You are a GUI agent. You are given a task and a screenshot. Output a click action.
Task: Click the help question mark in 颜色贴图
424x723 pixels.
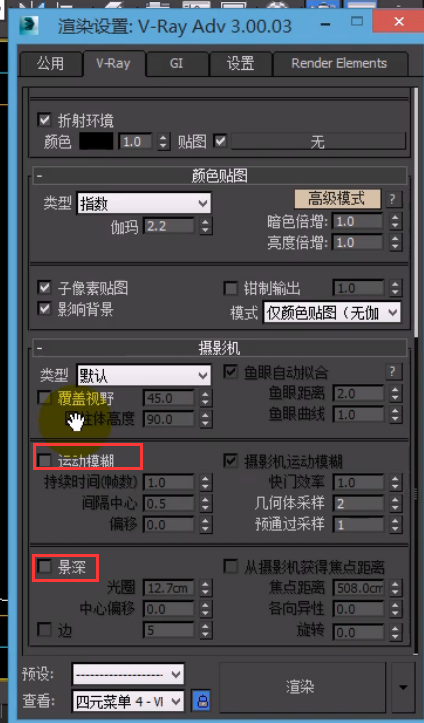click(392, 199)
